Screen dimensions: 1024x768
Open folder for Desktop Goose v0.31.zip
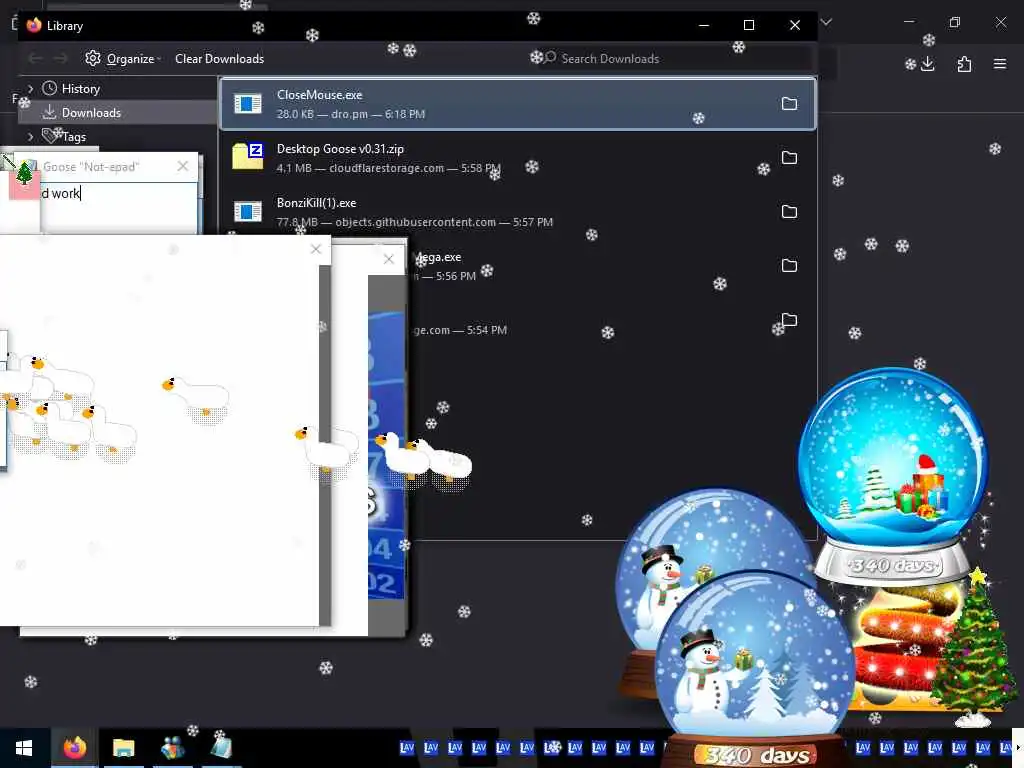(x=789, y=158)
